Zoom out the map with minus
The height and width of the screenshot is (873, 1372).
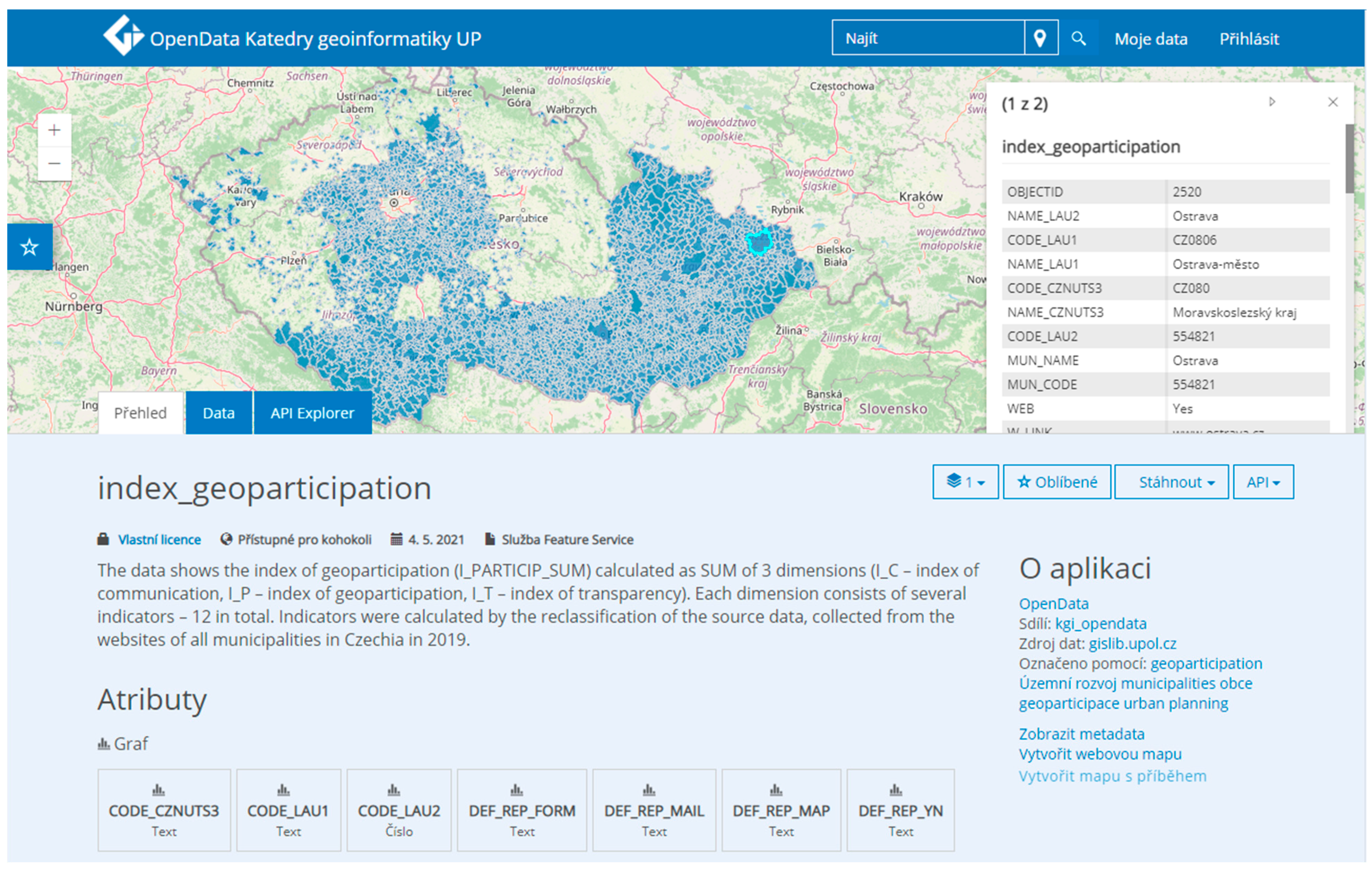pos(54,164)
